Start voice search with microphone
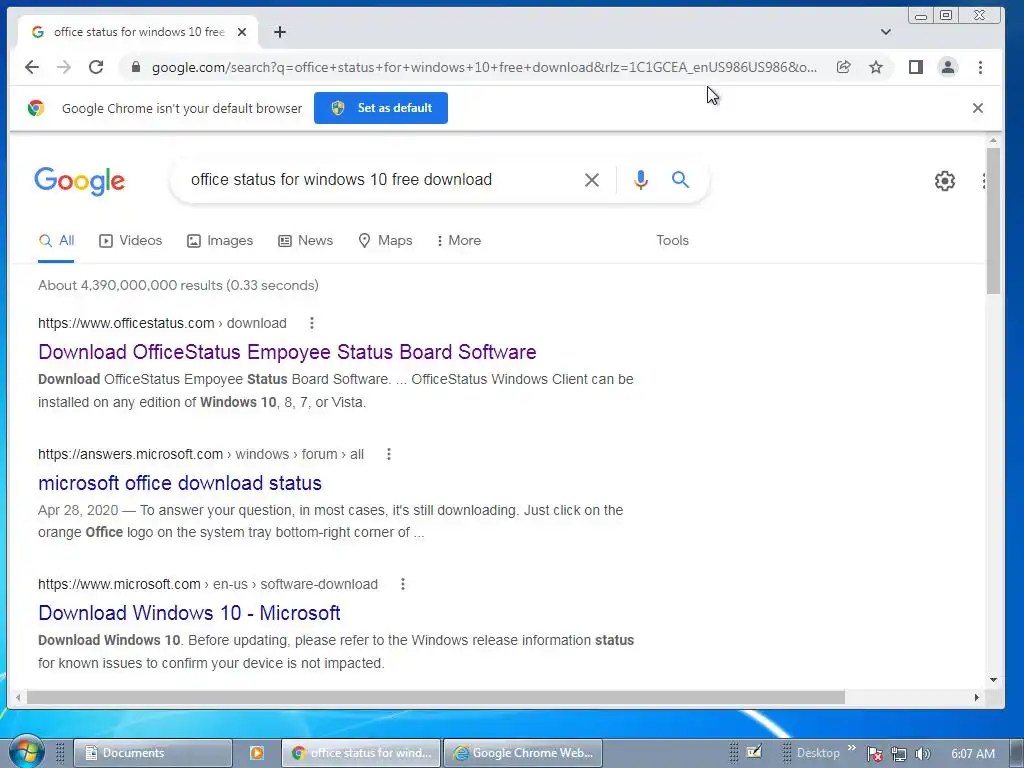Image resolution: width=1024 pixels, height=768 pixels. [x=641, y=180]
